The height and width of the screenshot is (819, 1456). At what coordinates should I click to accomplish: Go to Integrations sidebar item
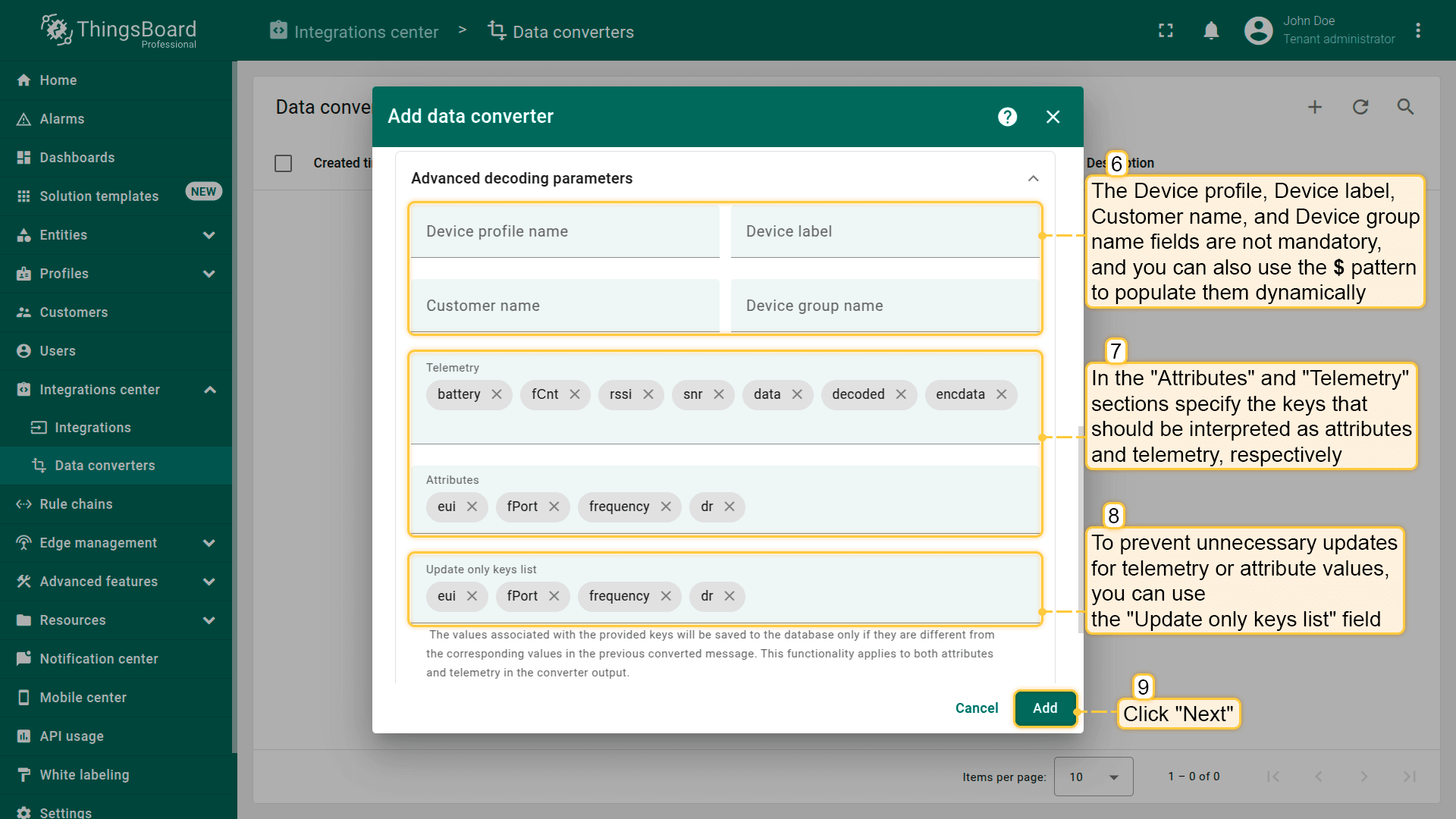93,428
